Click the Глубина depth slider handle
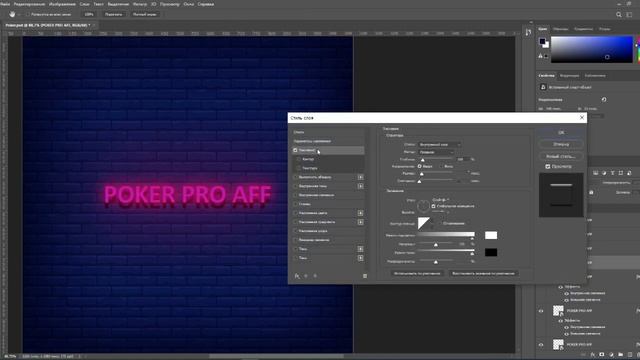This screenshot has height=360, width=640. [x=422, y=160]
